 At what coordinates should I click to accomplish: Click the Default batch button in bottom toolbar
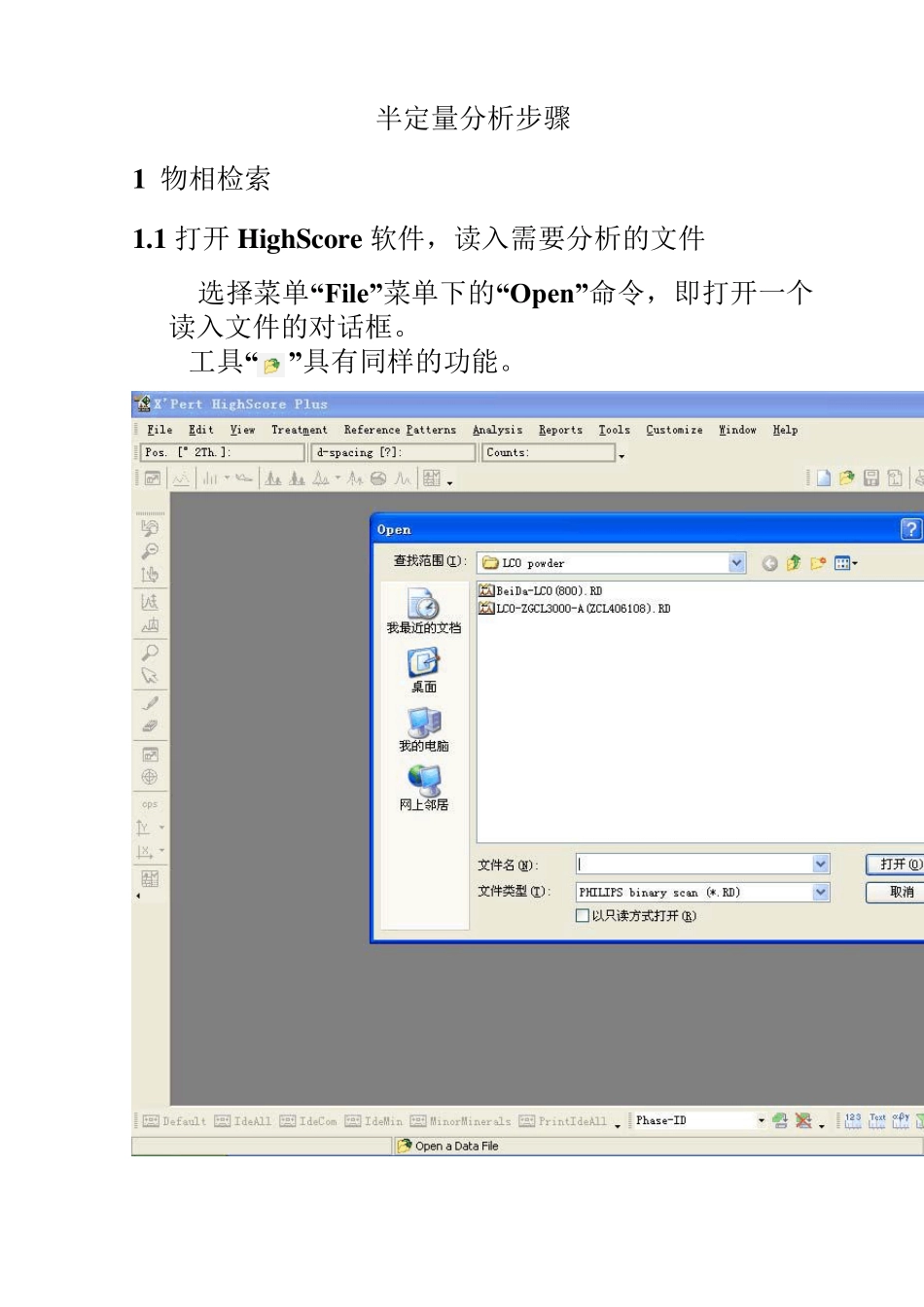tap(174, 1121)
